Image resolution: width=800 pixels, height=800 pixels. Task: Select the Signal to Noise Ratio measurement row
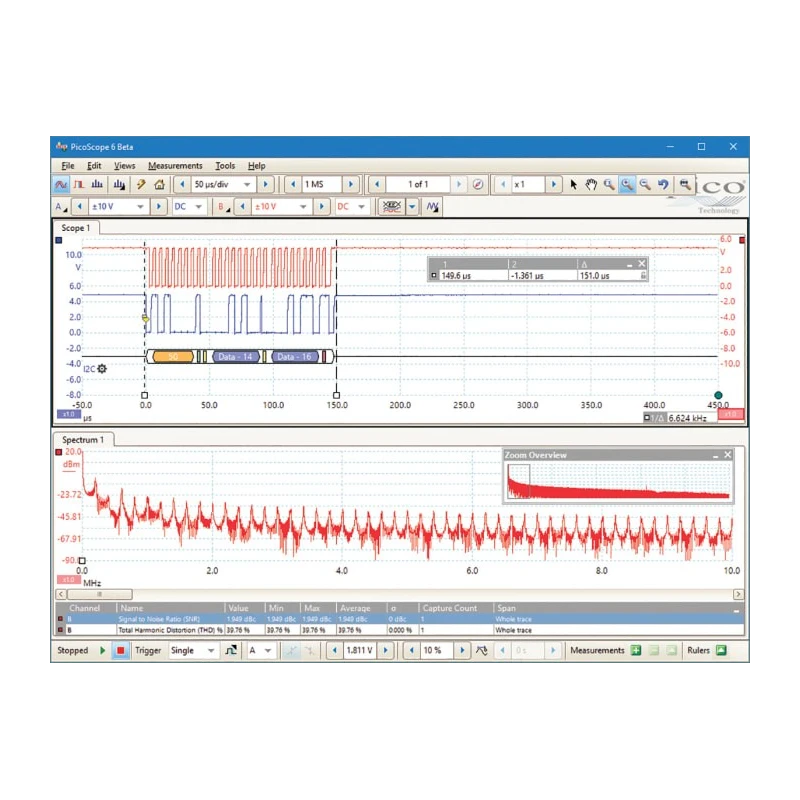399,619
